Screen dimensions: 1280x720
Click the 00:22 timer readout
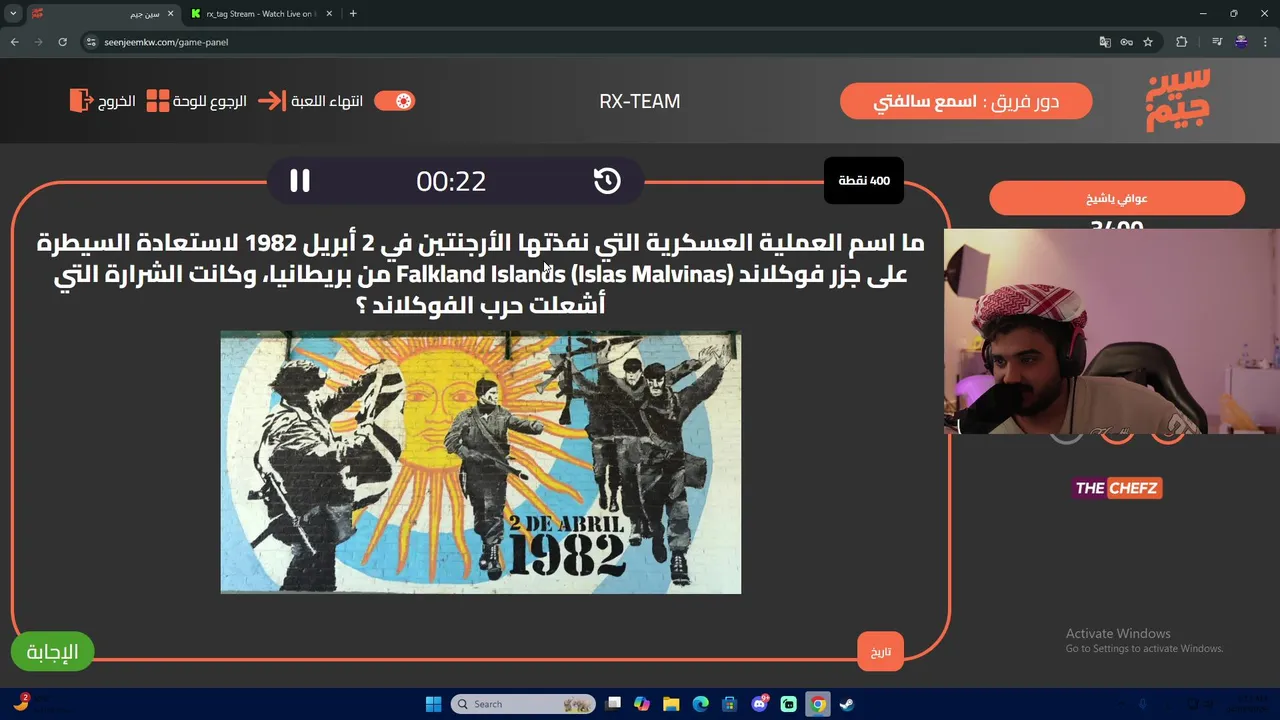(x=451, y=181)
